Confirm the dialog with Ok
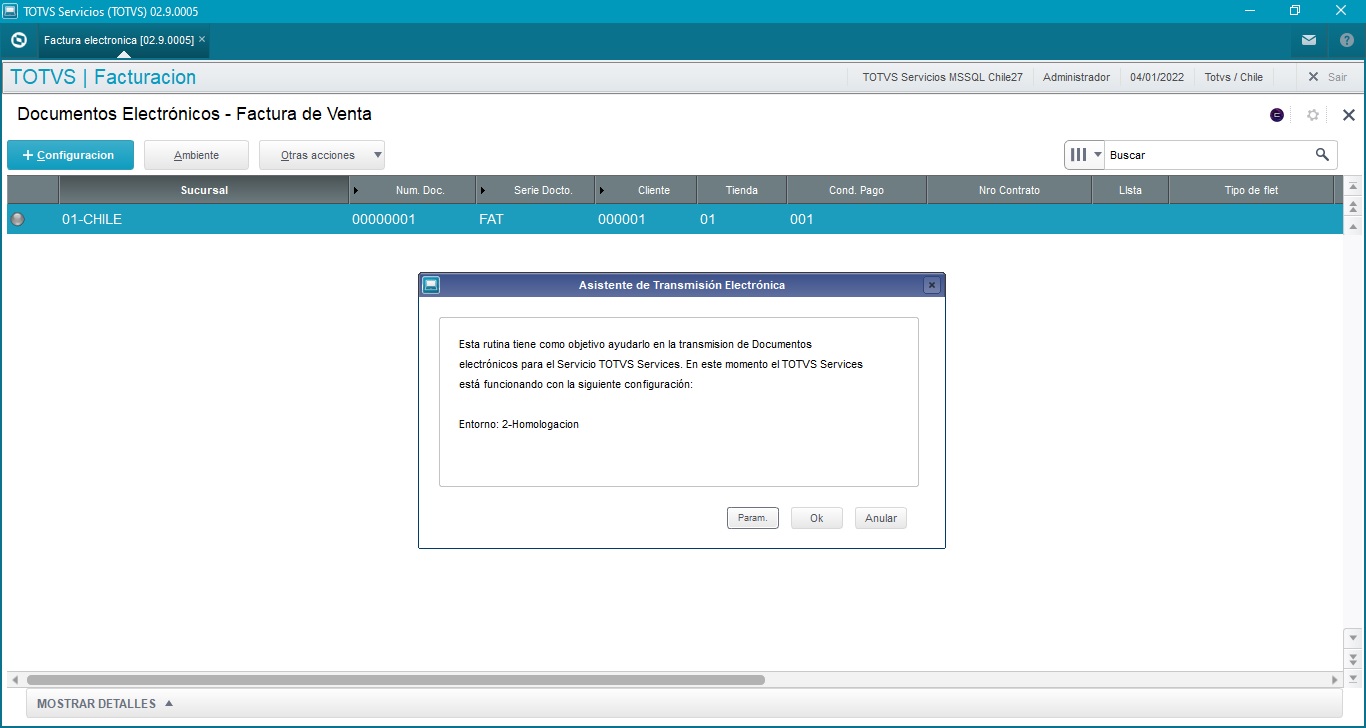 tap(817, 518)
